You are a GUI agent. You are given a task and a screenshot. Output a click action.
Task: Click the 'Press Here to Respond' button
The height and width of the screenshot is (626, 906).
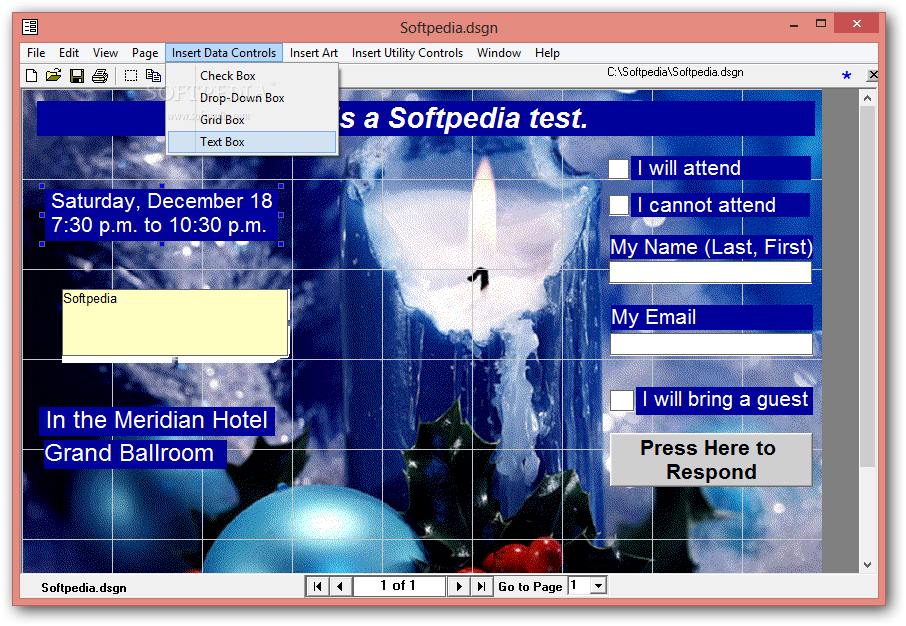point(711,460)
